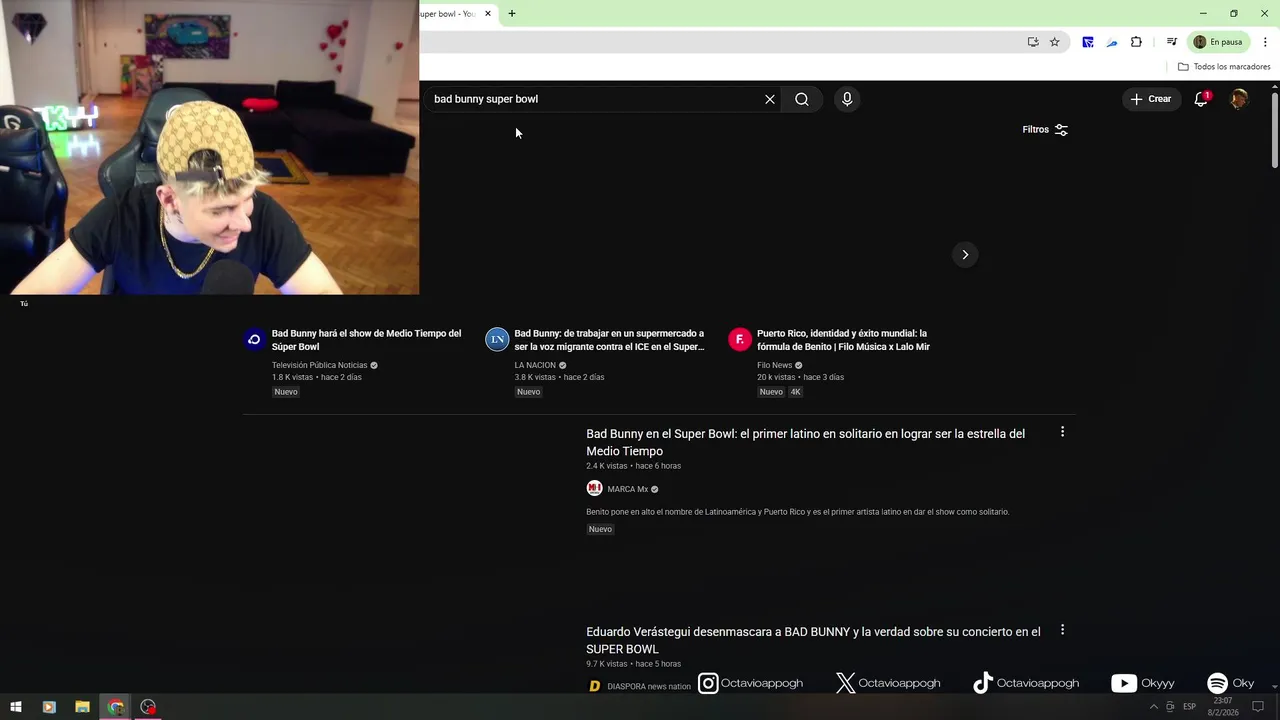This screenshot has height=720, width=1280.
Task: Open the MARCA Mx channel name
Action: coord(628,489)
